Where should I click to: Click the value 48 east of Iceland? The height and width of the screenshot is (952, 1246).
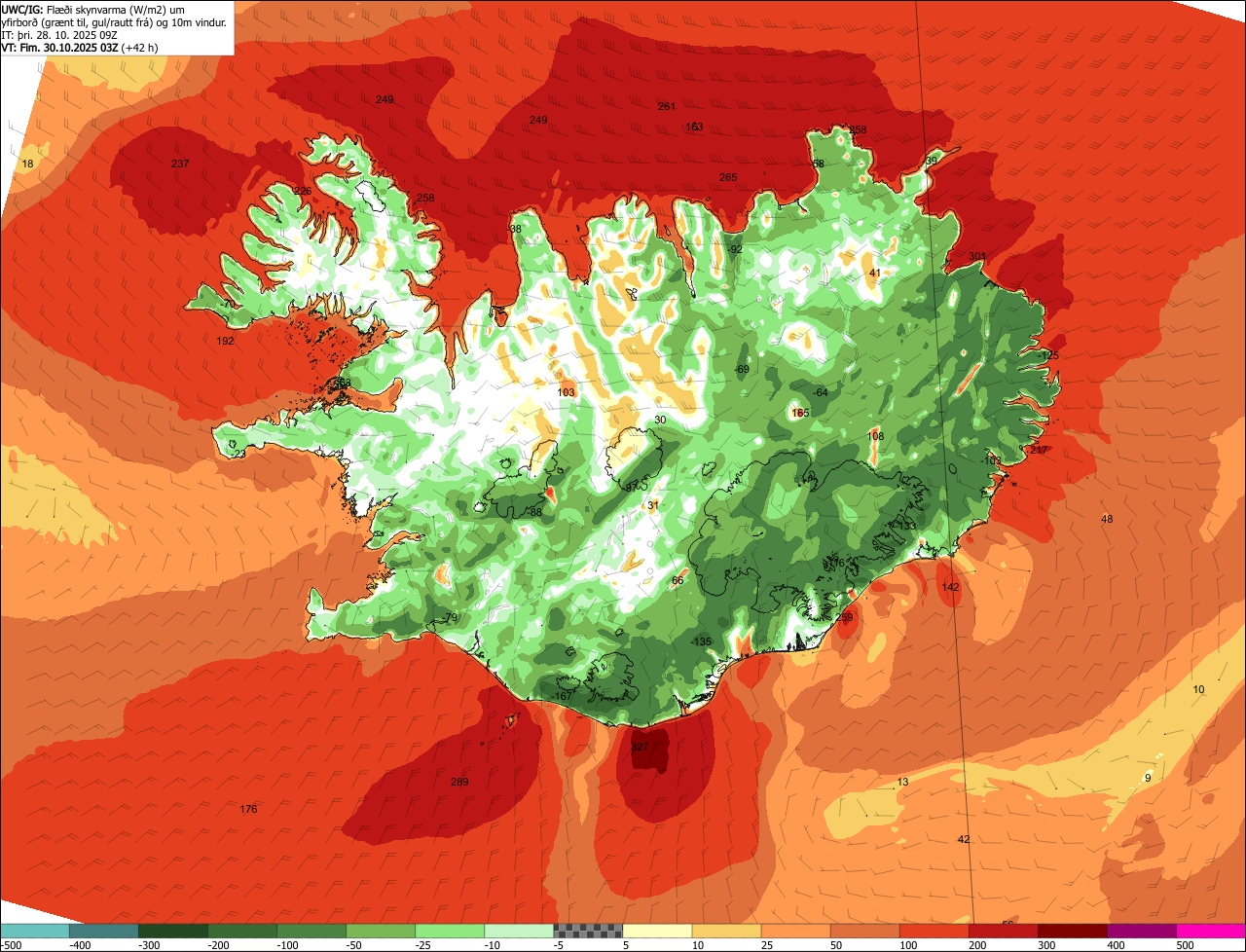point(1107,519)
